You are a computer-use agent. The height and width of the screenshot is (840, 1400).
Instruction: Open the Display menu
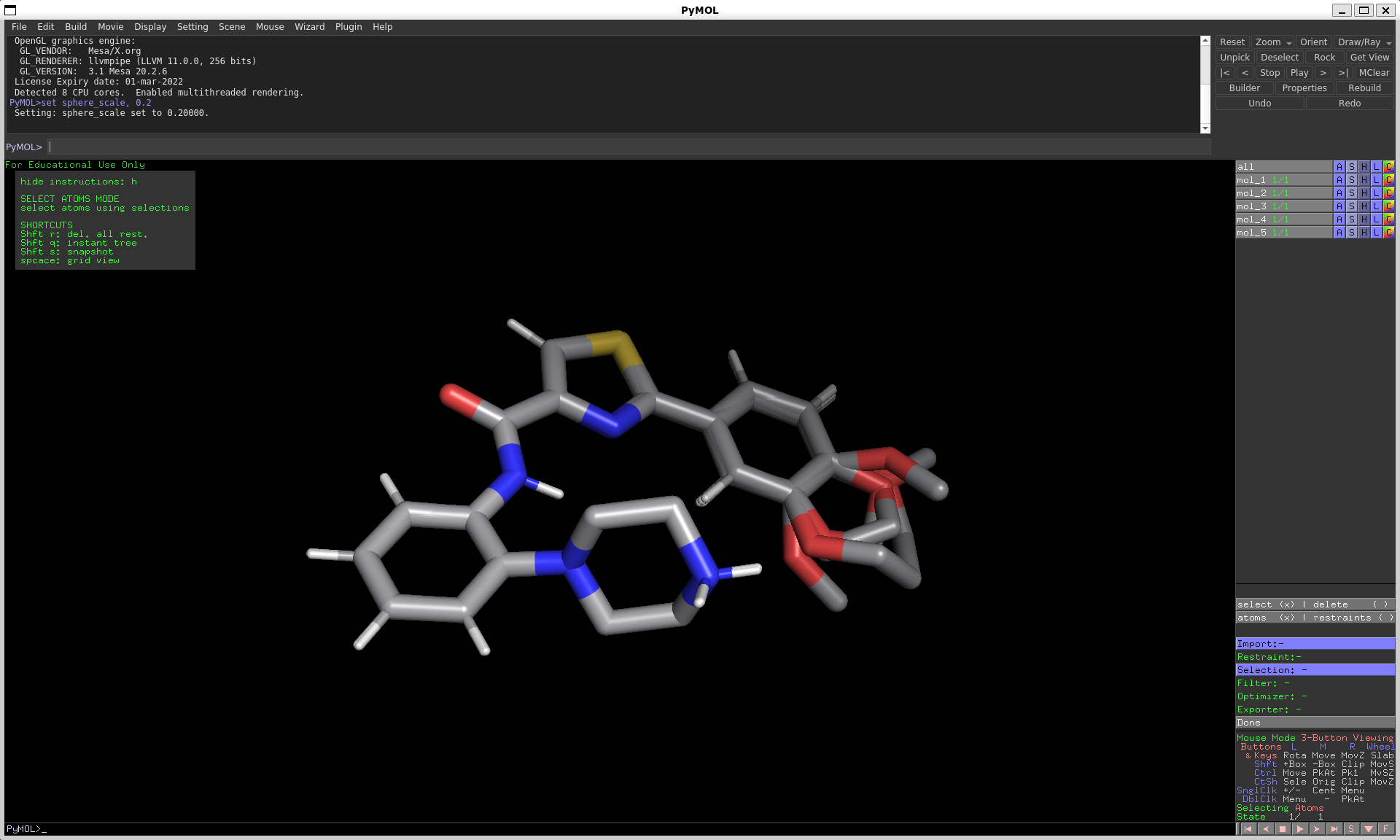[x=150, y=27]
